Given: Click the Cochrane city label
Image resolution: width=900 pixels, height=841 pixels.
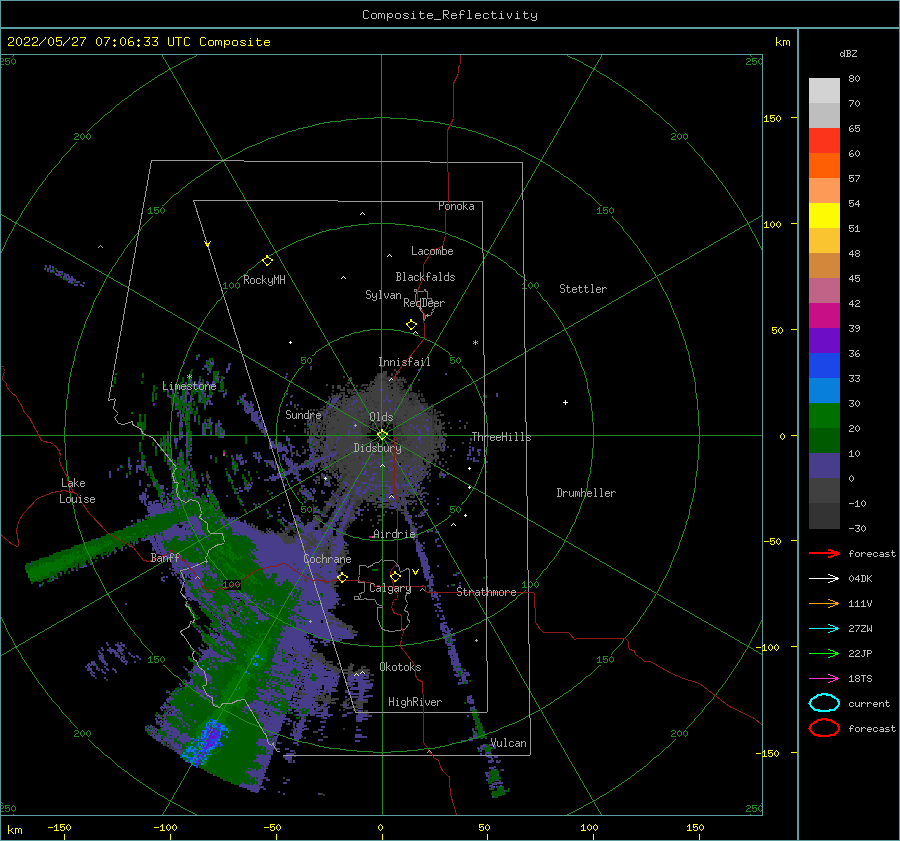Looking at the screenshot, I should 327,559.
